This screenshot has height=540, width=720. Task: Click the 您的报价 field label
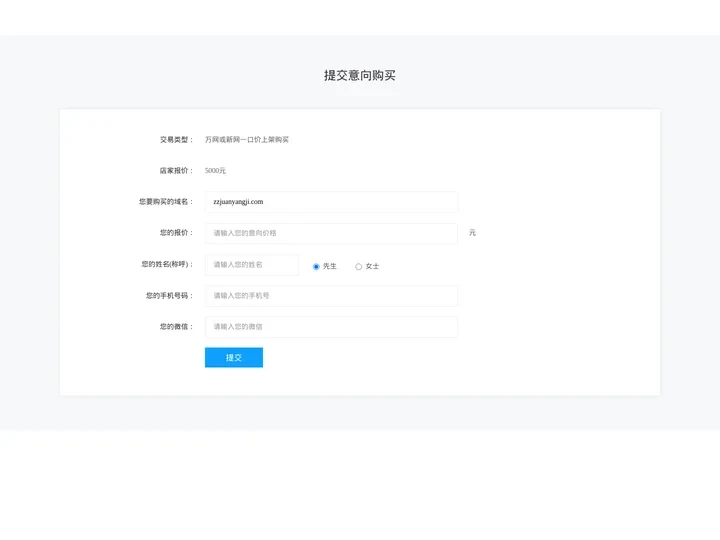tap(176, 233)
